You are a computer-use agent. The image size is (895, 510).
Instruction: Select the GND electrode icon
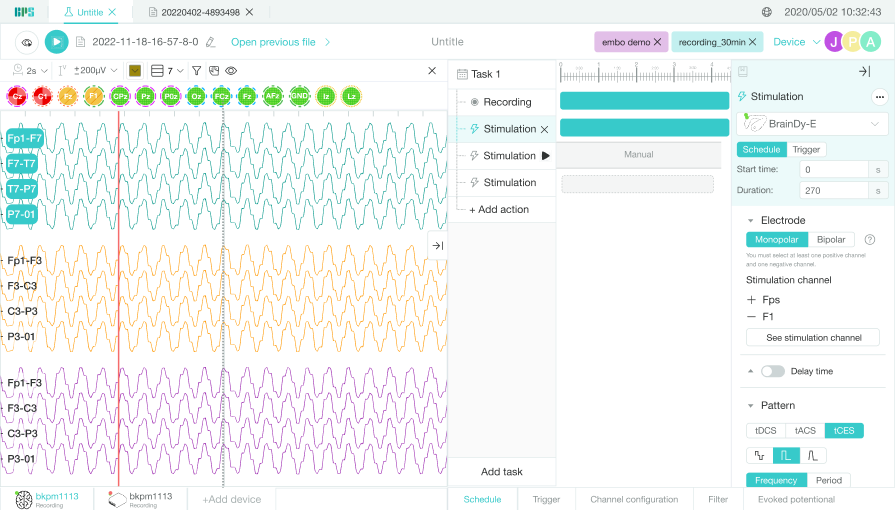[x=299, y=96]
